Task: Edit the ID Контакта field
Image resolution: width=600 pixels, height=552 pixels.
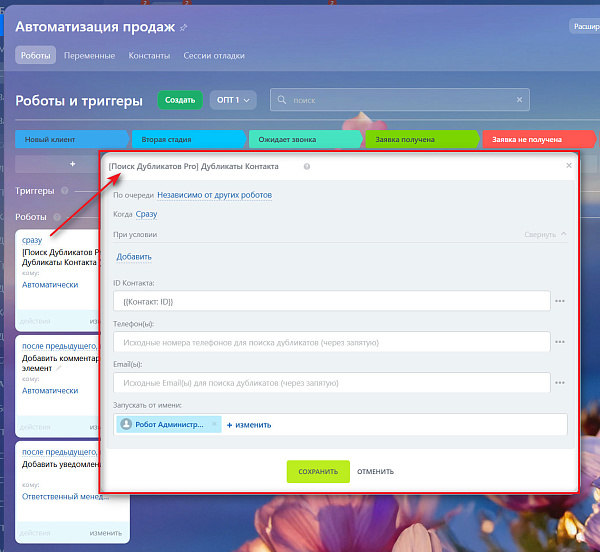Action: click(x=332, y=301)
